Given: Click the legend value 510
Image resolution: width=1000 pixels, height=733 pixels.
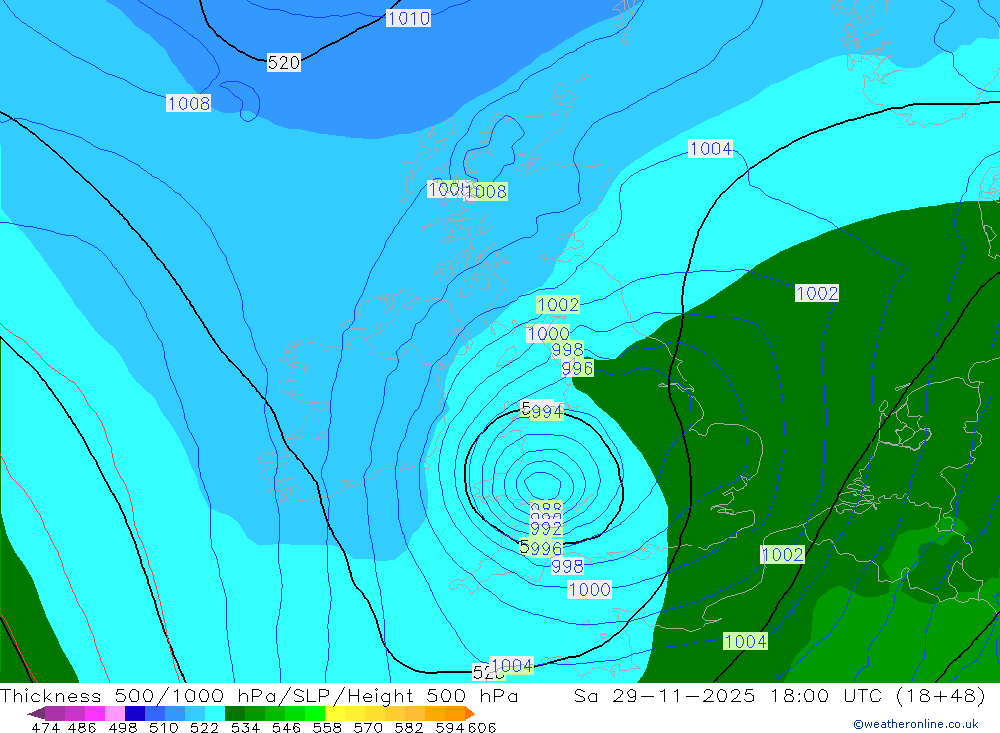Looking at the screenshot, I should click(x=163, y=727).
